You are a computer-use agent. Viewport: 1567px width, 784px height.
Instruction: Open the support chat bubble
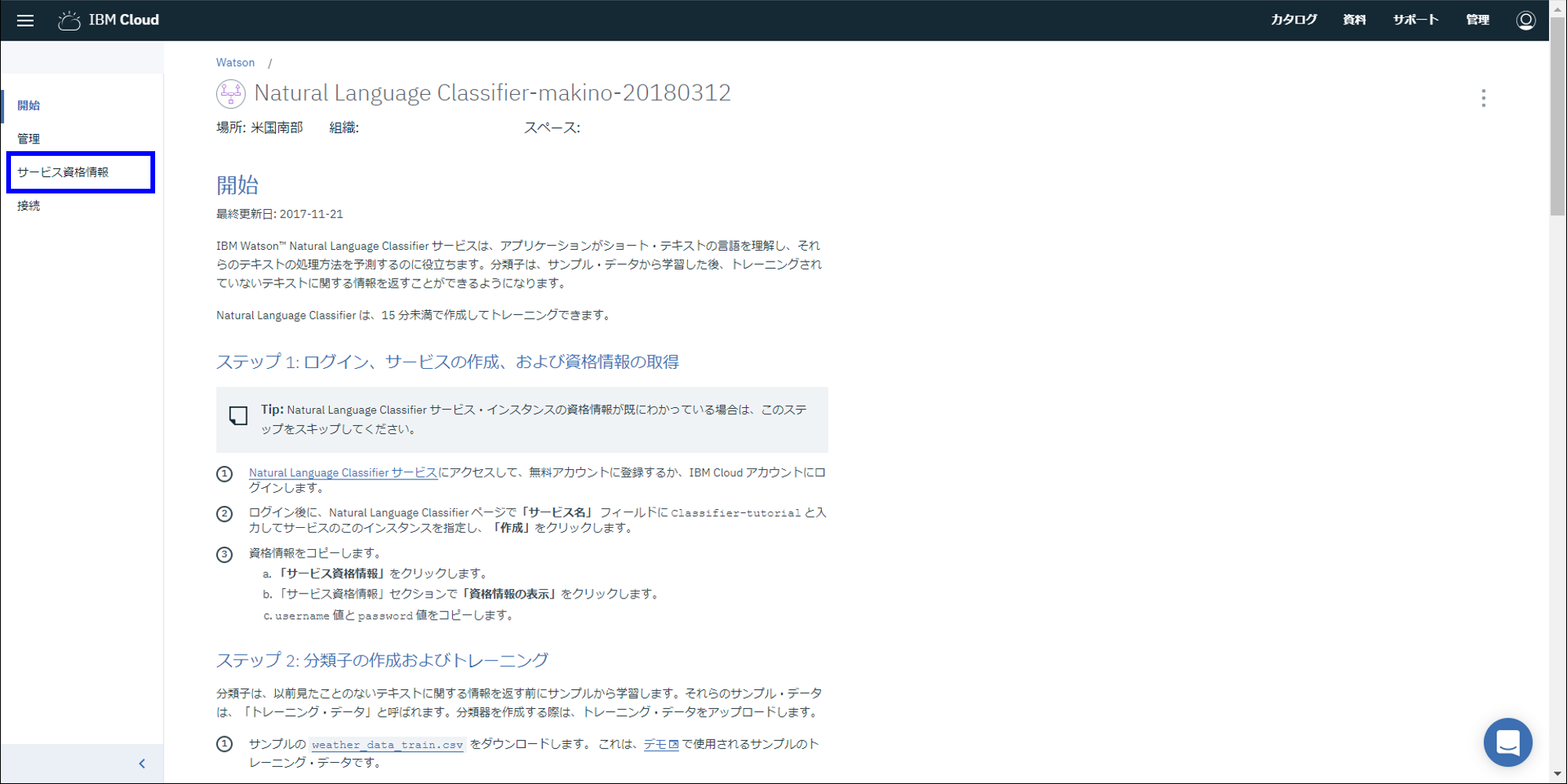pyautogui.click(x=1507, y=742)
